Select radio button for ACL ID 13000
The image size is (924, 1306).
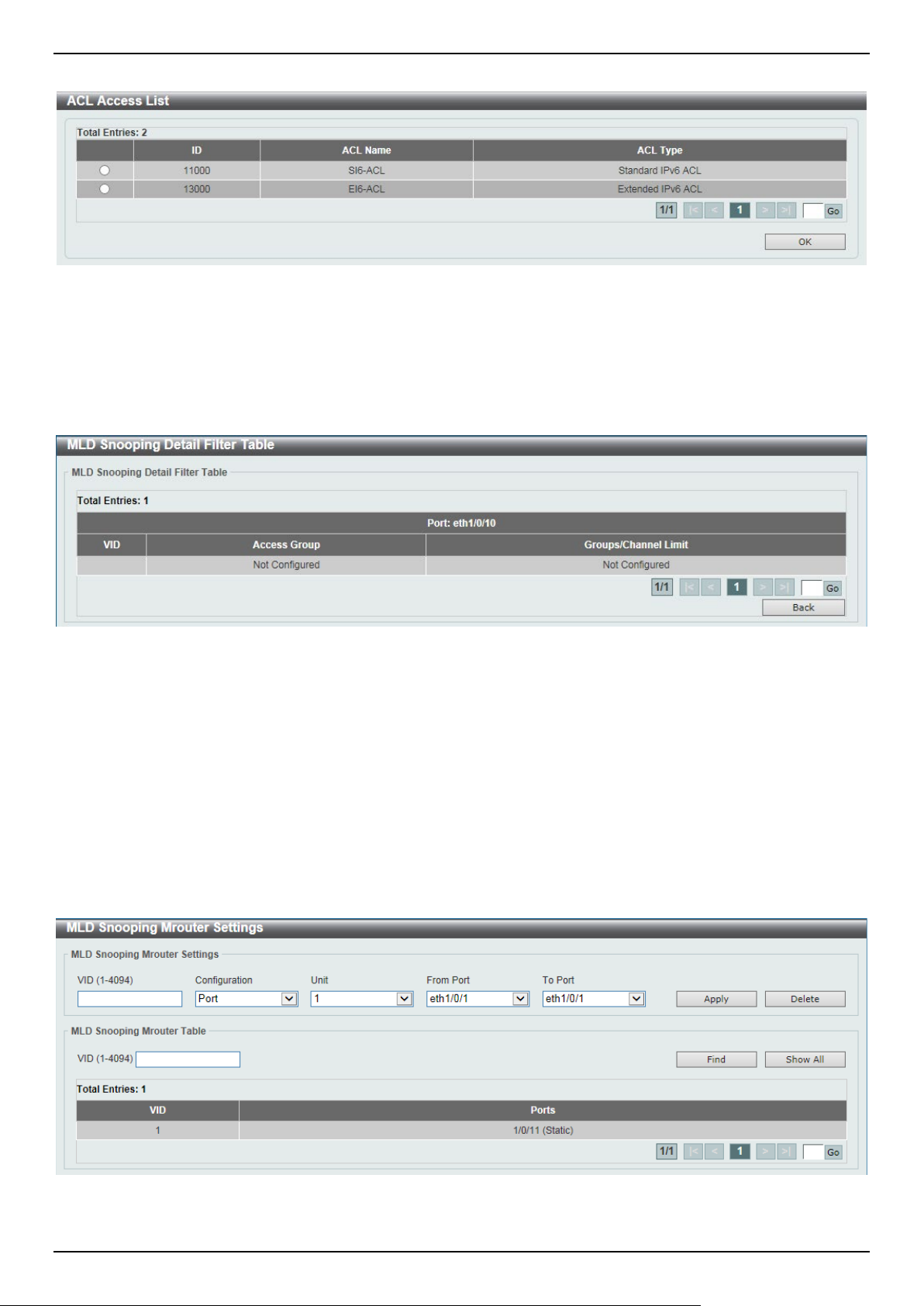[x=105, y=188]
